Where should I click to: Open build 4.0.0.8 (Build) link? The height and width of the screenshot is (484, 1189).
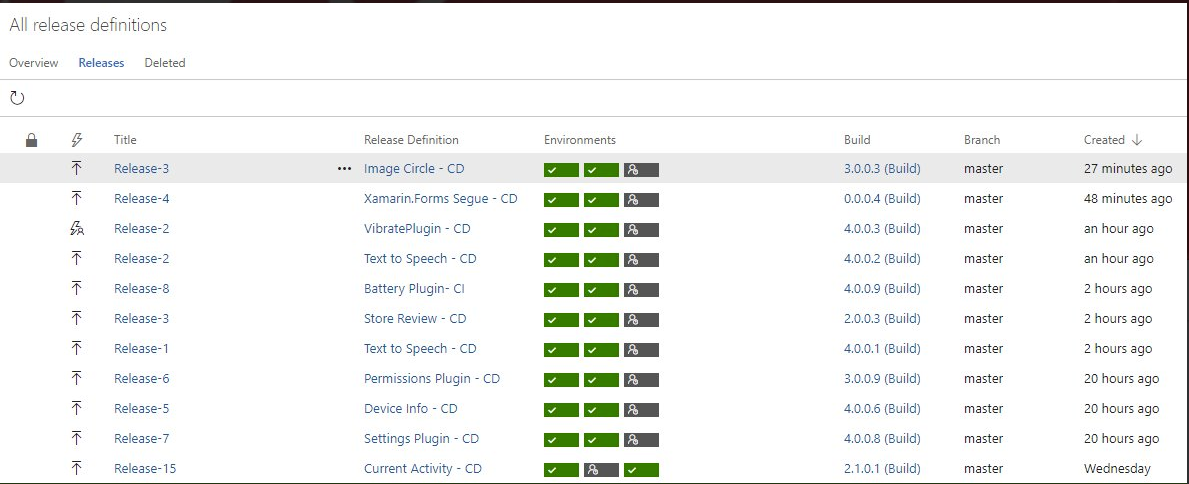(x=882, y=438)
